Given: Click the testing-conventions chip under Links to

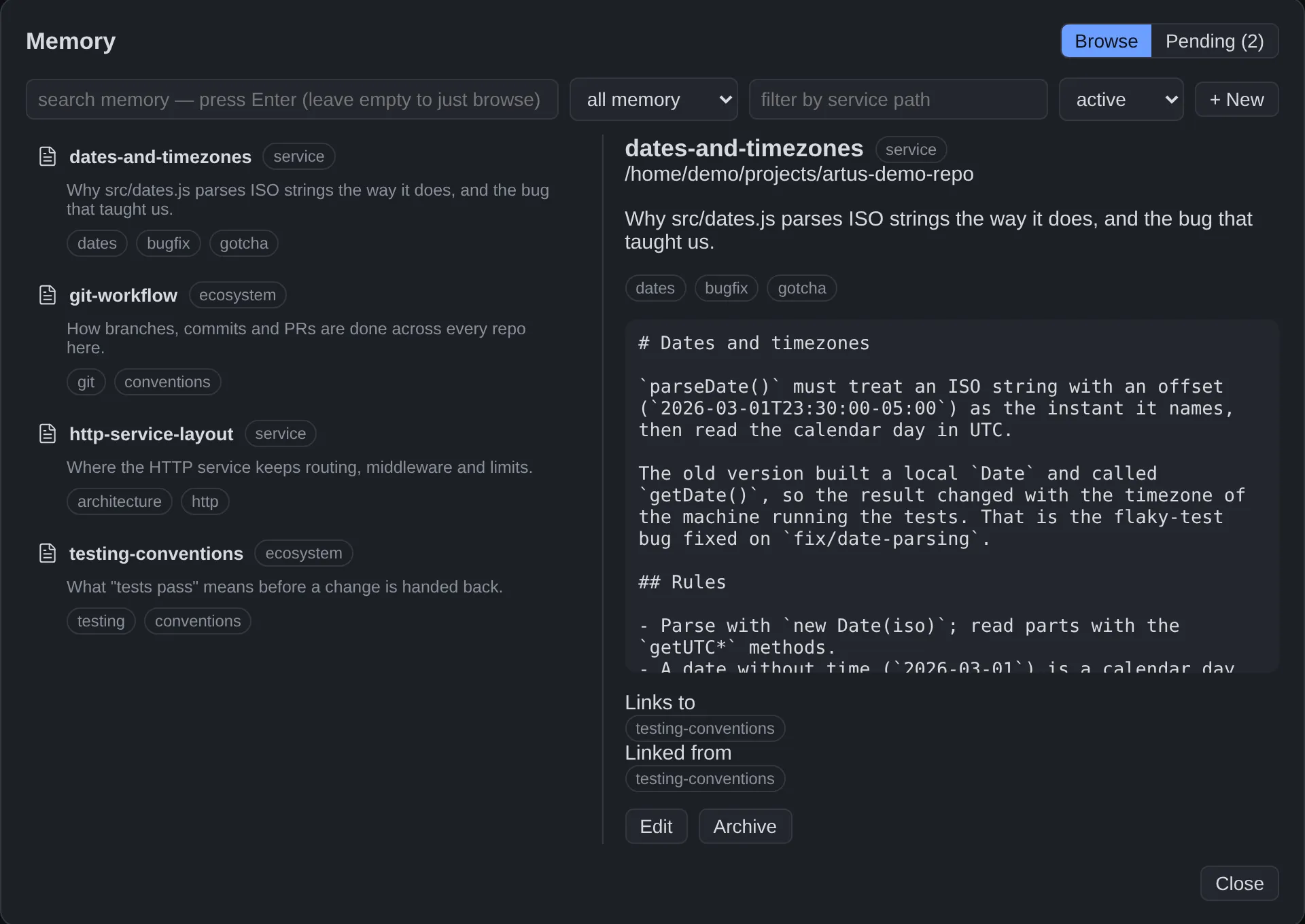Looking at the screenshot, I should click(x=705, y=728).
